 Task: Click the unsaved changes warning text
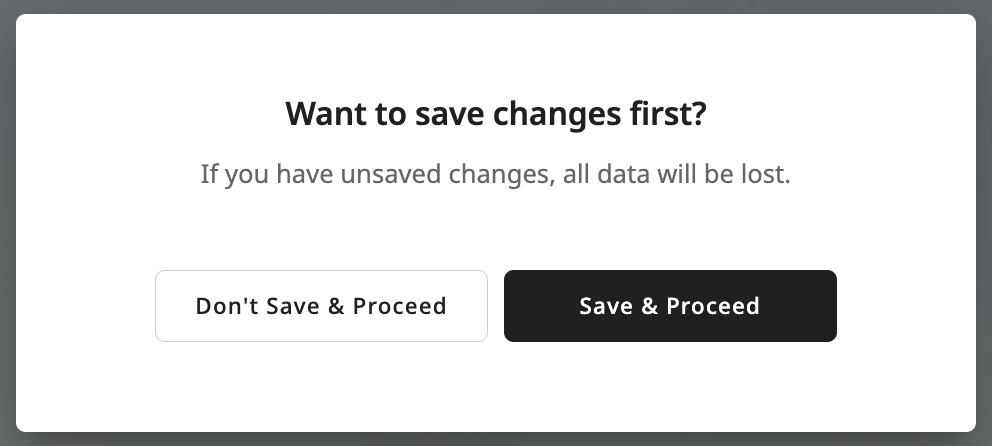pyautogui.click(x=495, y=175)
